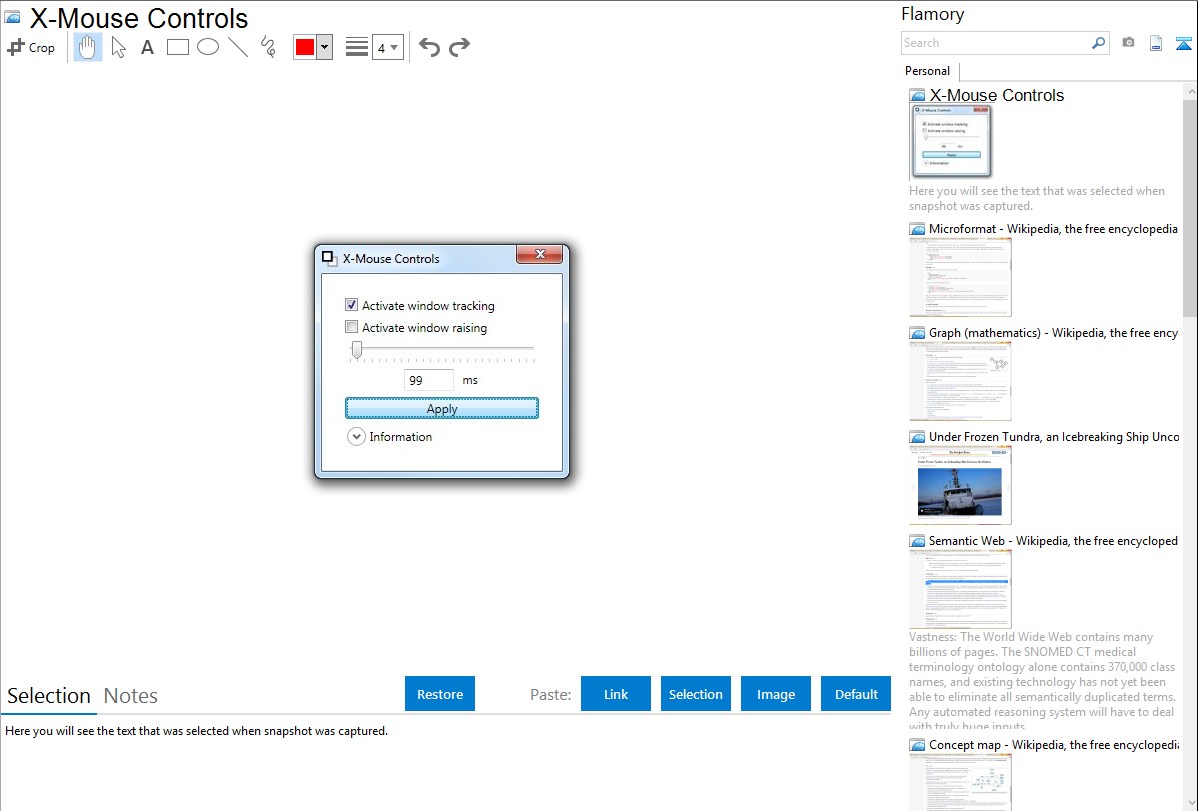
Task: Activate the Crop tool
Action: [31, 47]
